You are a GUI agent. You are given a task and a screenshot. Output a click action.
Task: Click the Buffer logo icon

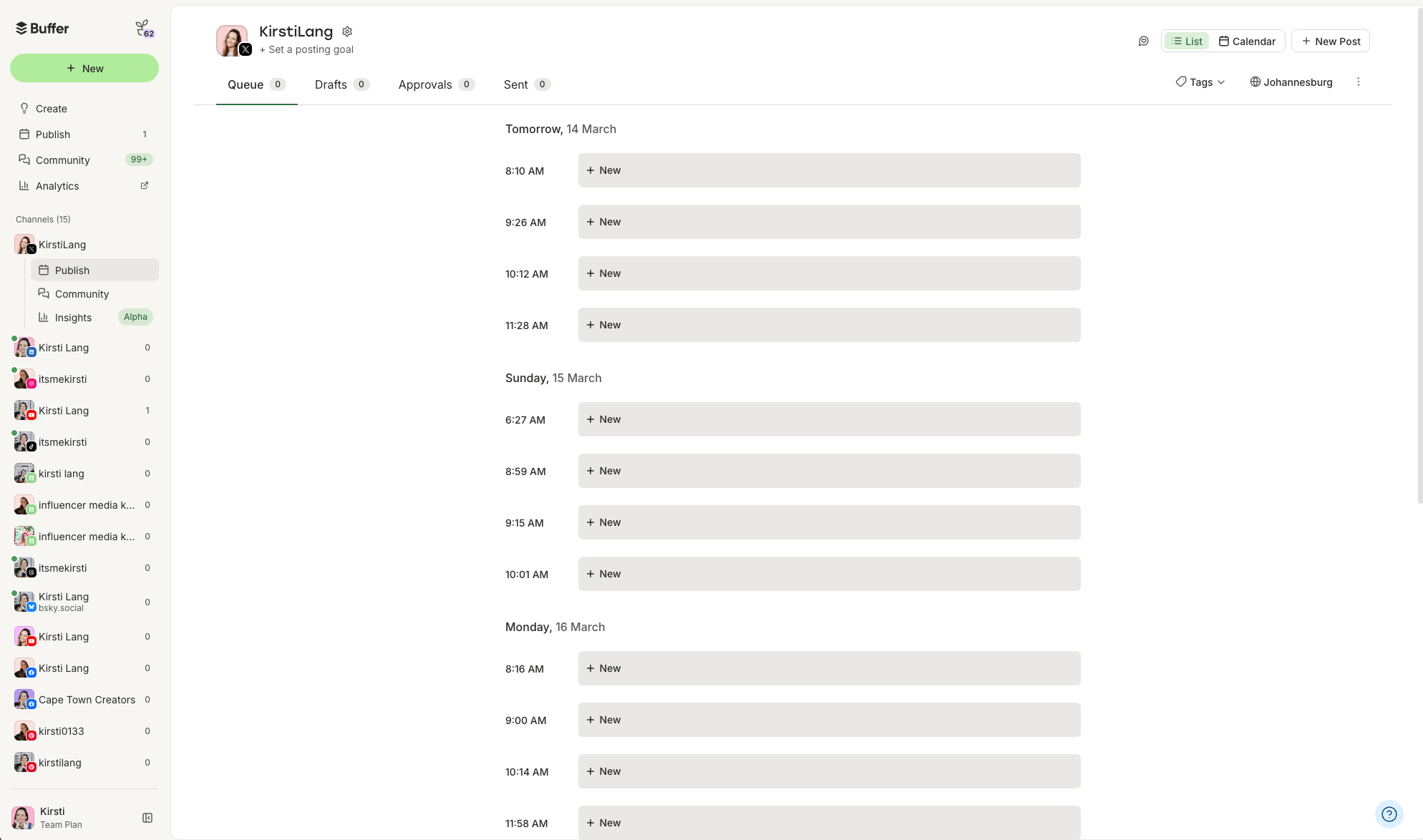(x=21, y=28)
